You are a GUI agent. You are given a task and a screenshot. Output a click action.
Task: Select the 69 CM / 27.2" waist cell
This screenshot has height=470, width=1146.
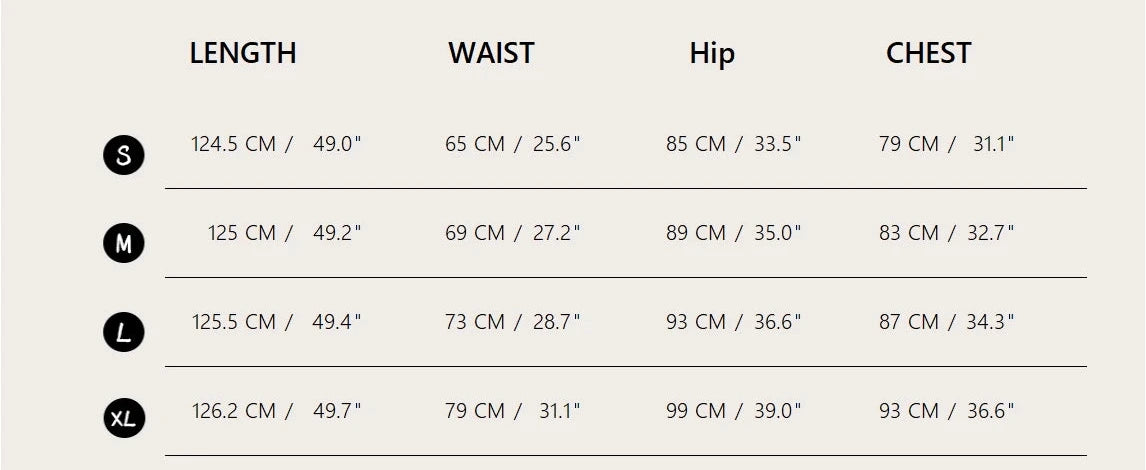[512, 233]
